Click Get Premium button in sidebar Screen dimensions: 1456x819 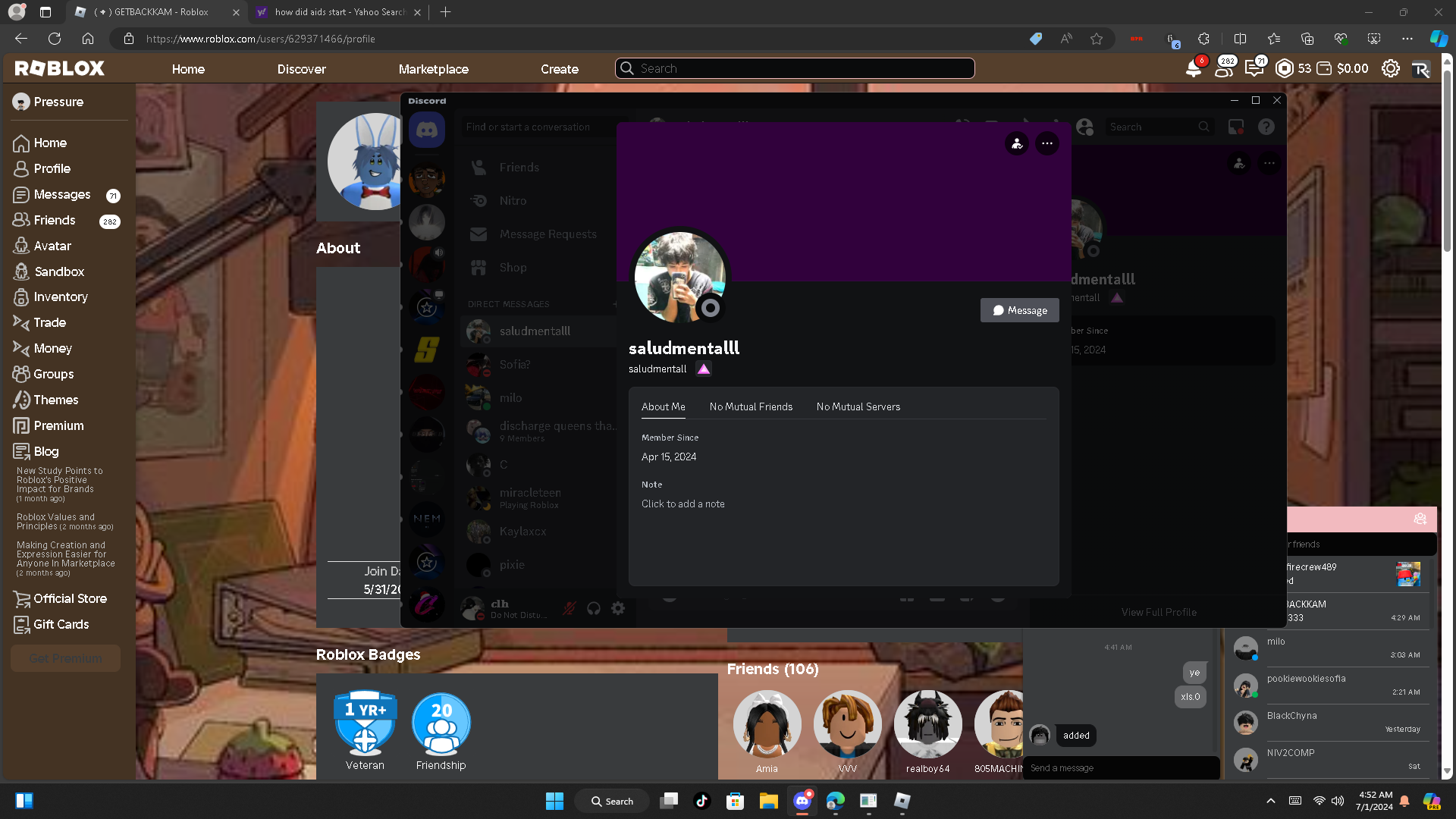point(65,658)
